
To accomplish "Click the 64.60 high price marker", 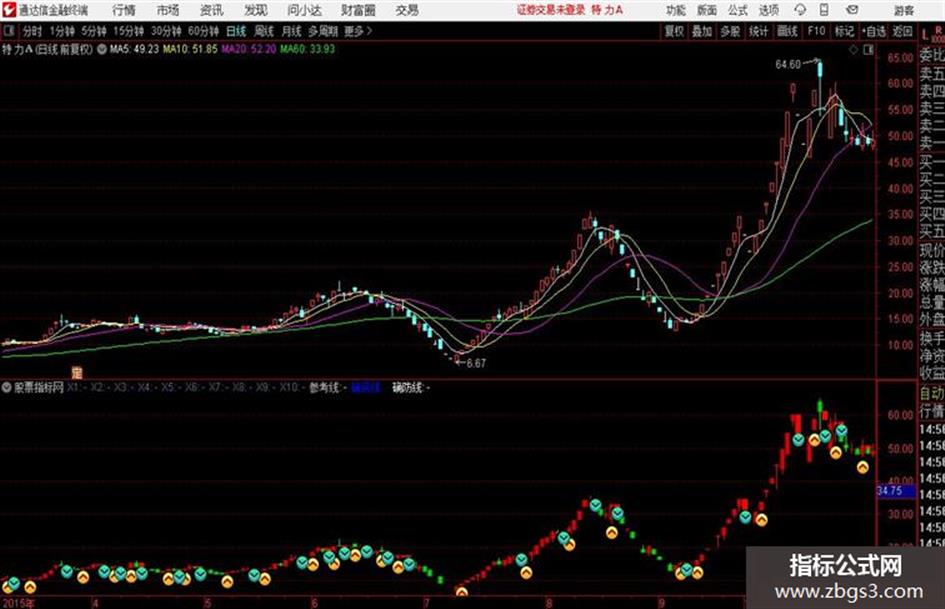I will coord(788,64).
